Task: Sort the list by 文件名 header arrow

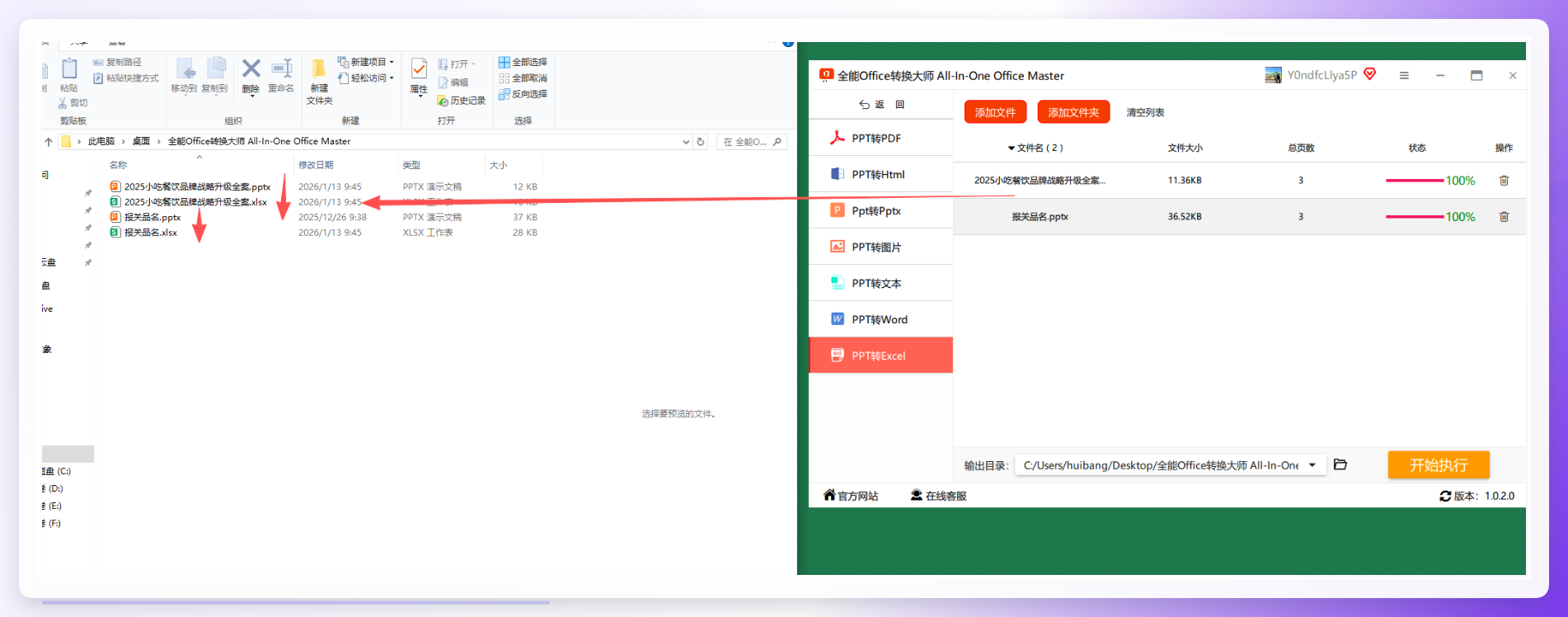Action: pyautogui.click(x=1012, y=148)
